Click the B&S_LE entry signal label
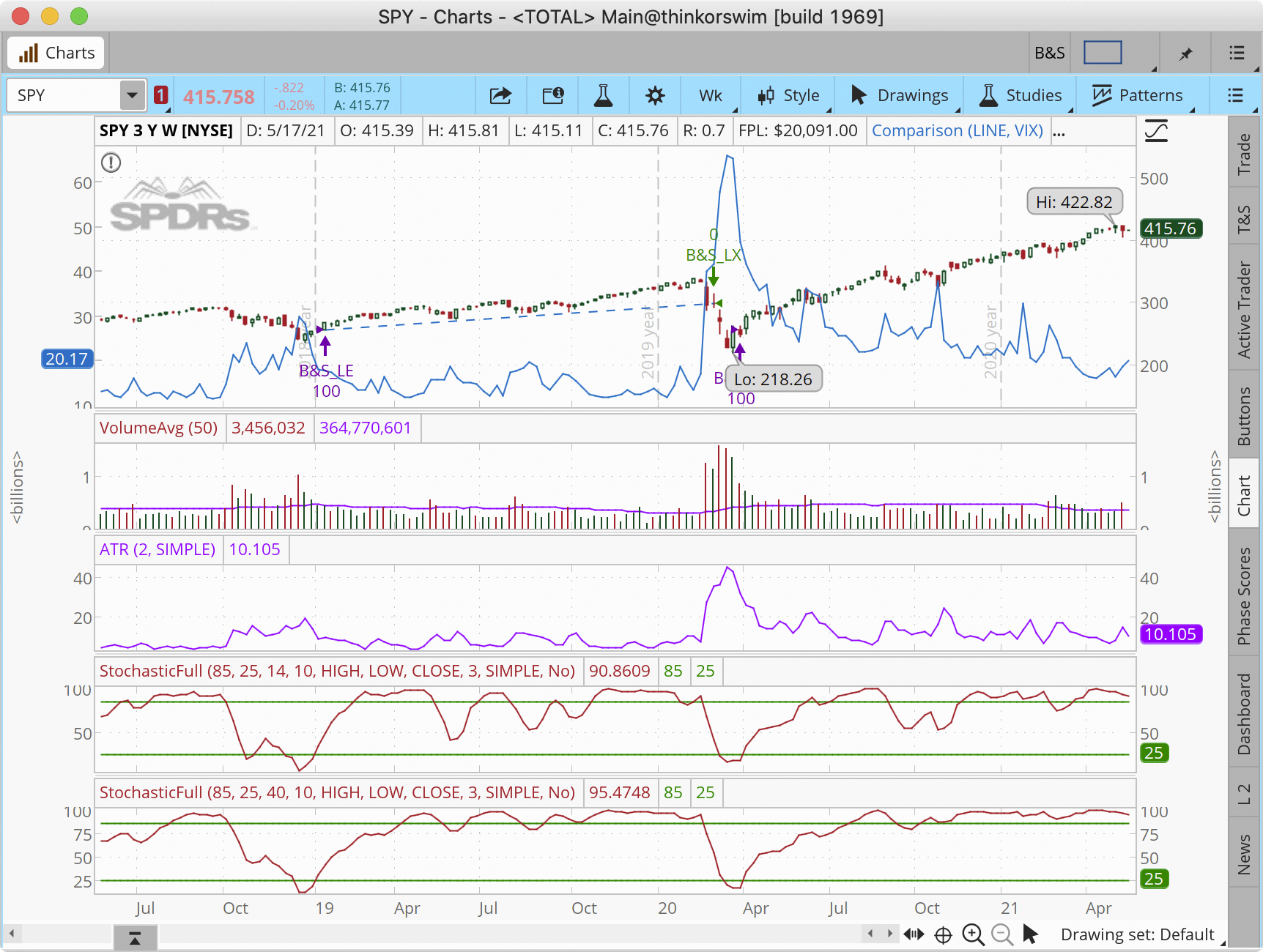The image size is (1263, 952). (326, 371)
